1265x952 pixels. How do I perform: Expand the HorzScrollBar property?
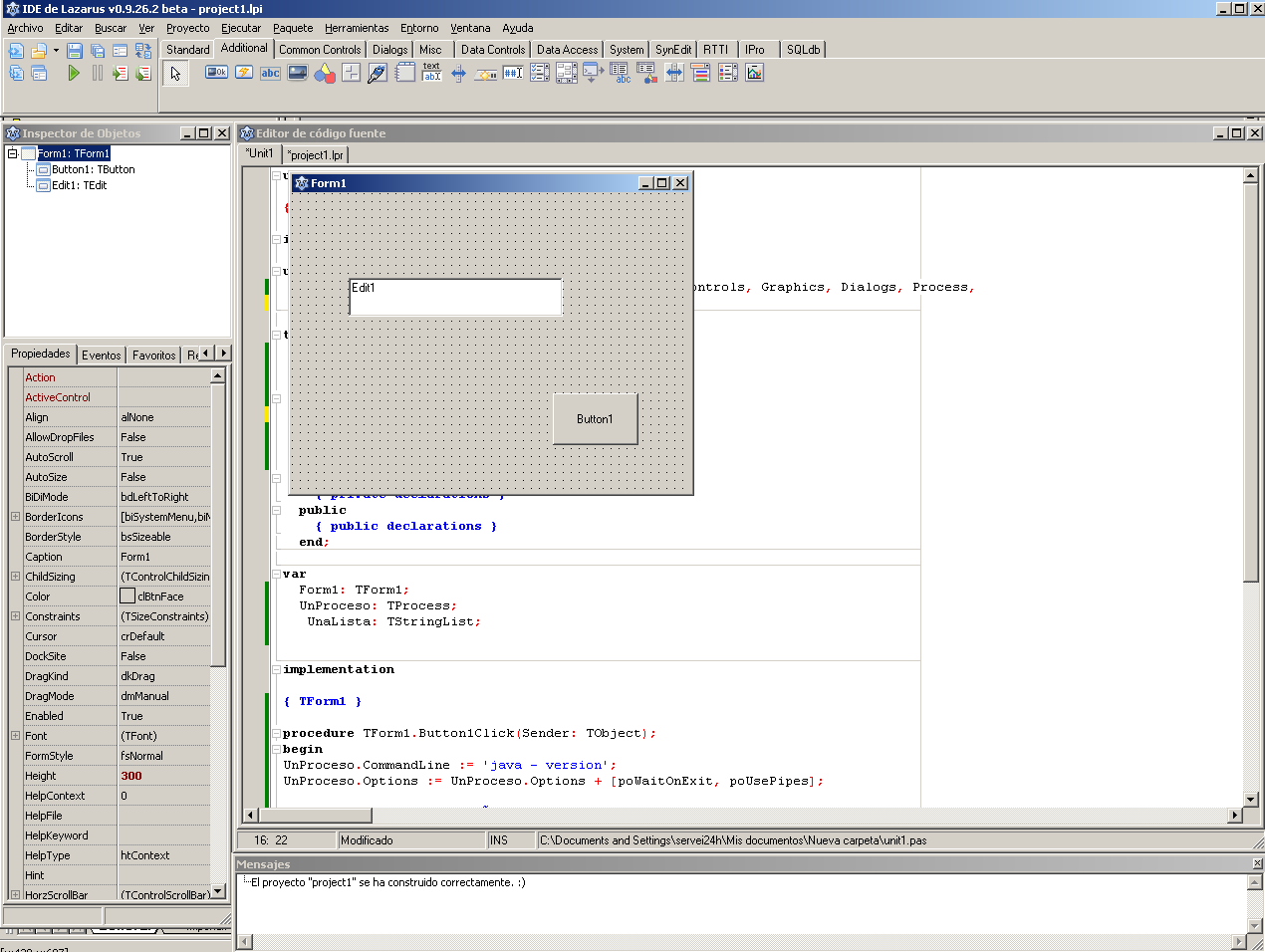[15, 894]
